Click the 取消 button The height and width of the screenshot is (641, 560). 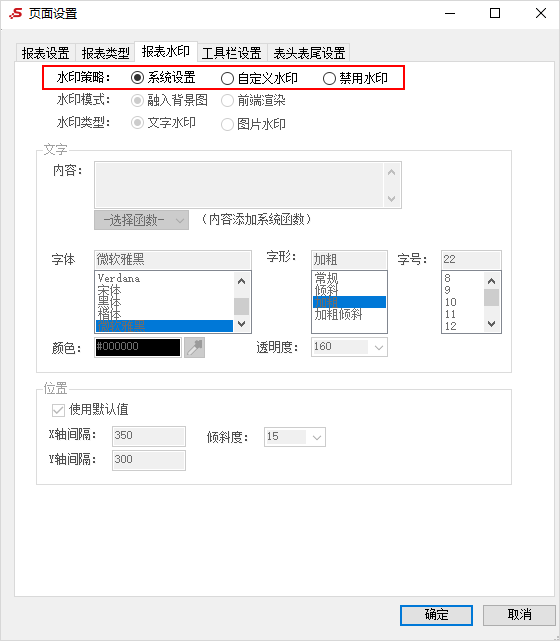519,615
